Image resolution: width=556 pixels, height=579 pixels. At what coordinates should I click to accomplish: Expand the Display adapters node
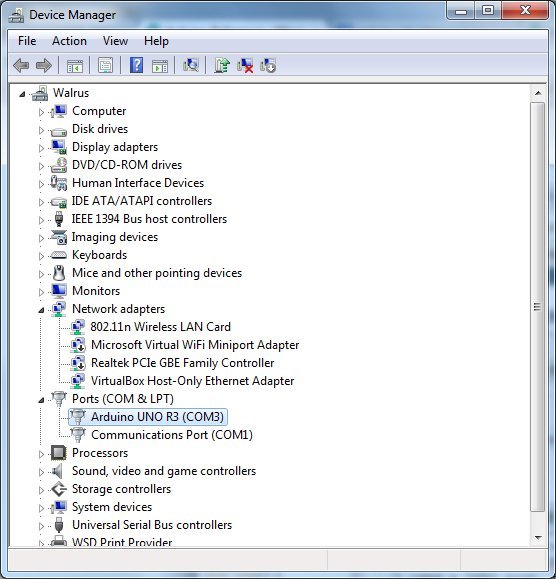pyautogui.click(x=41, y=148)
